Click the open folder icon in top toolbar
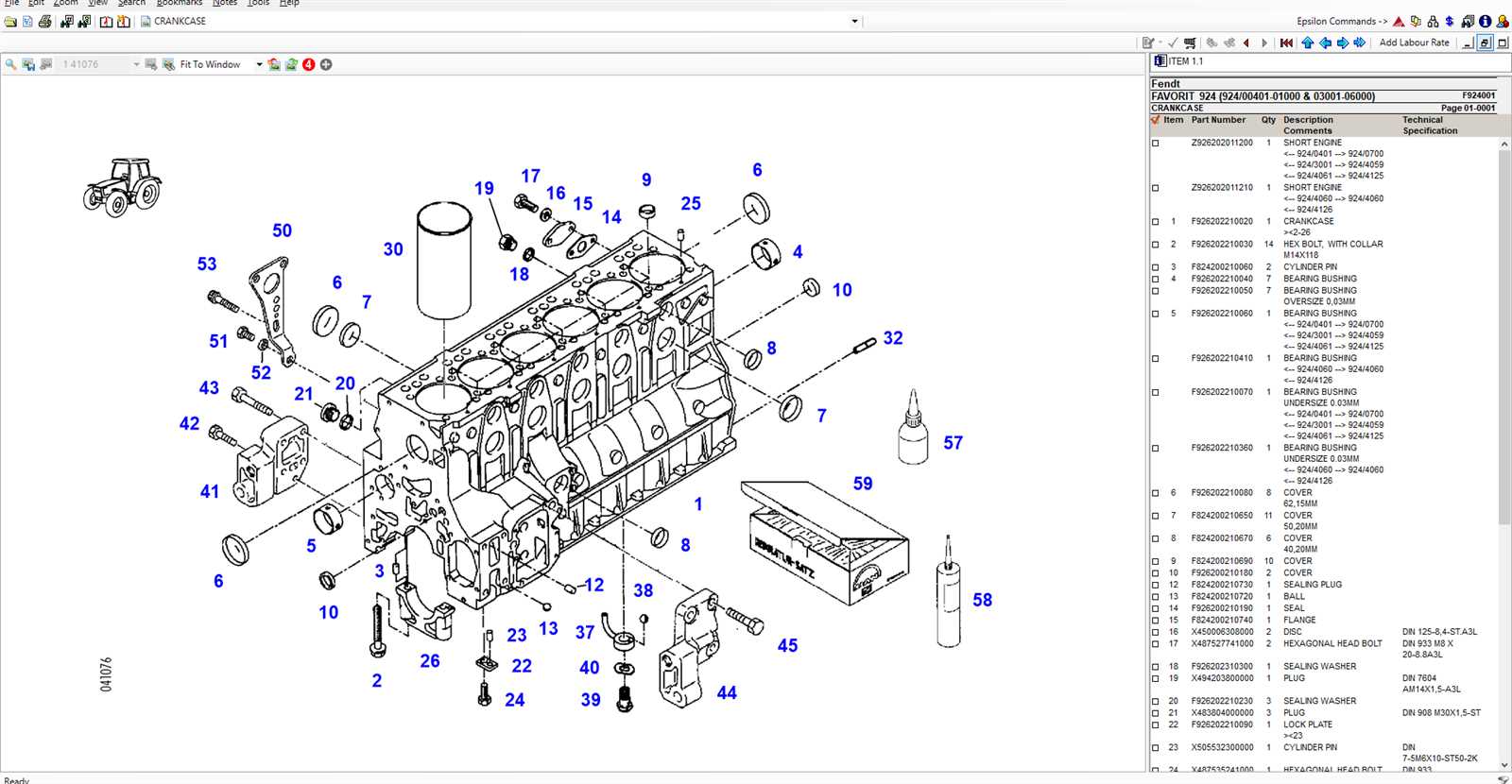Screen dimensions: 1512x784 tap(10, 22)
